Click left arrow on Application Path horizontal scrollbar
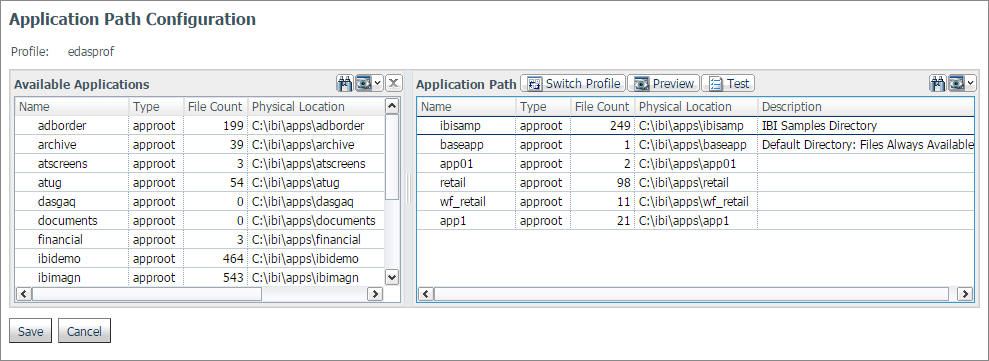The image size is (989, 361). (x=425, y=293)
